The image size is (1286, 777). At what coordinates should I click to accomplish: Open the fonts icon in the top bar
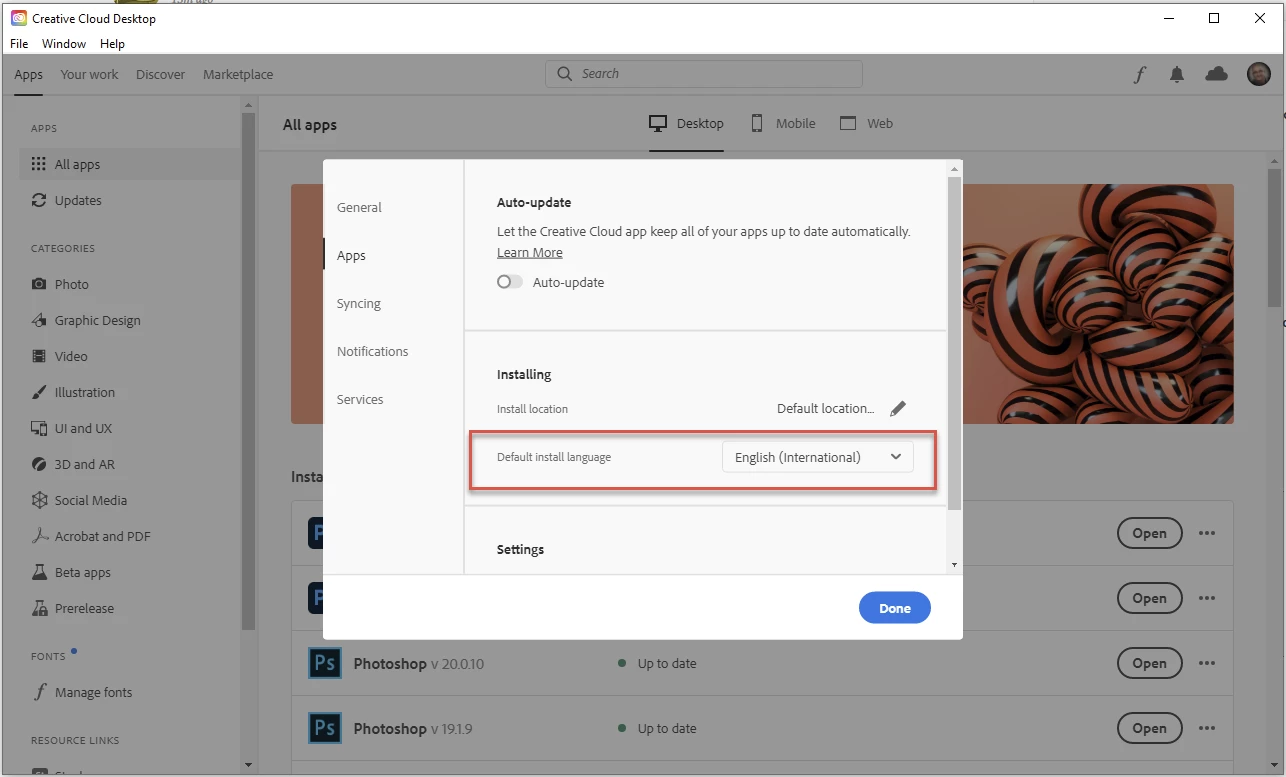point(1139,74)
